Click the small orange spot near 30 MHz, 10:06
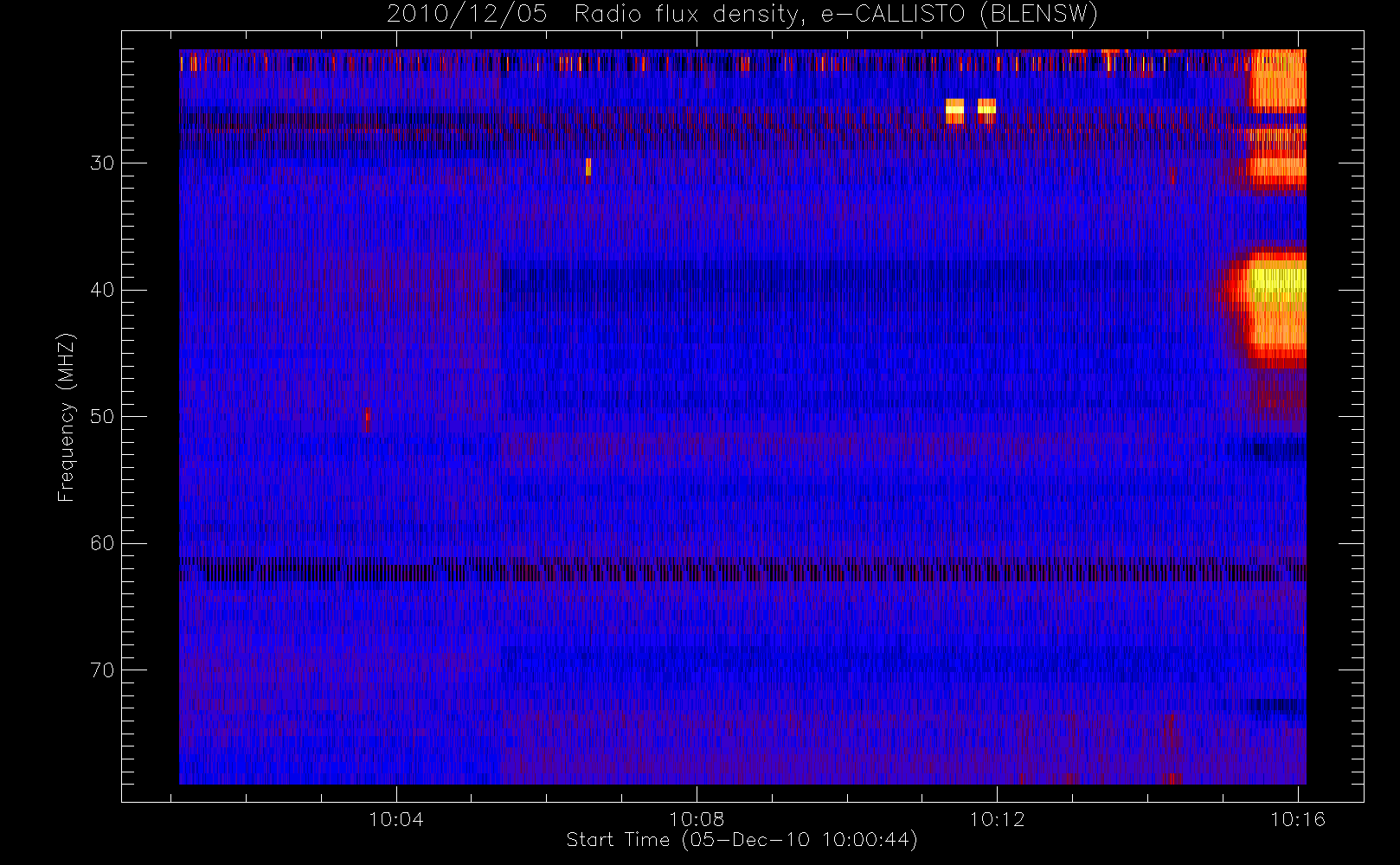This screenshot has height=865, width=1400. tap(588, 167)
